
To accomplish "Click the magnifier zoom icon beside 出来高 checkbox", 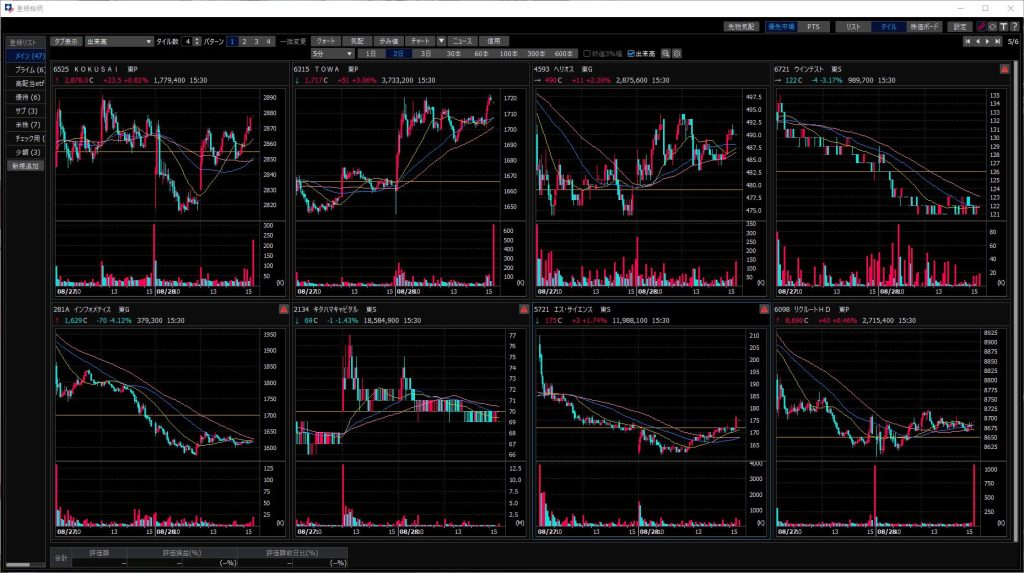I will click(x=666, y=53).
